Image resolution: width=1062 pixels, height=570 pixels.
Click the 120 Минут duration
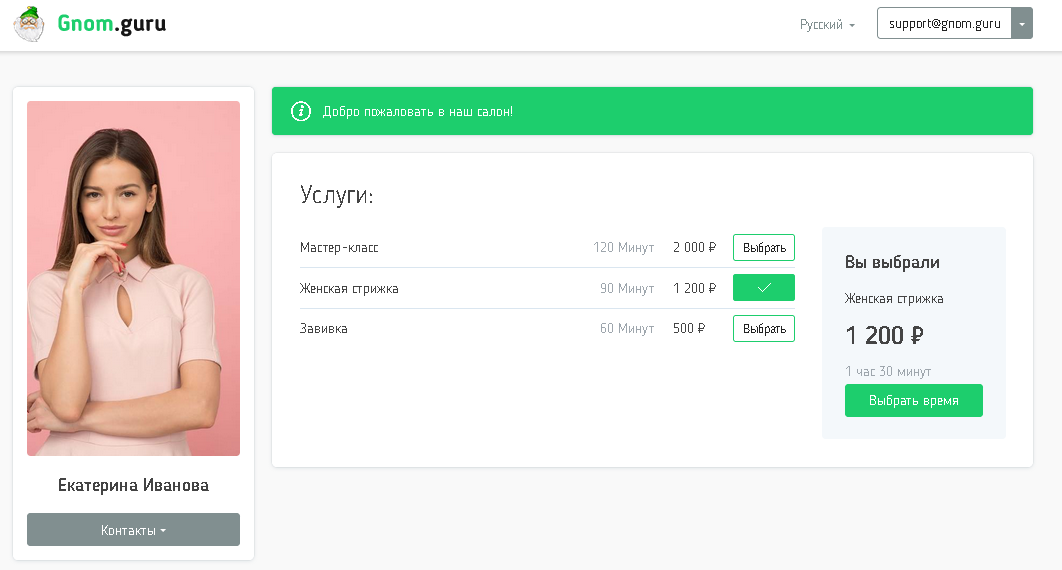coord(624,248)
